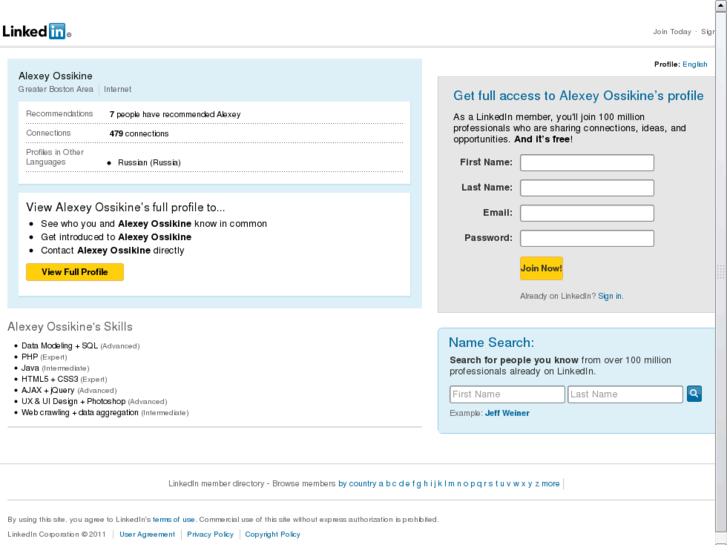Focus the Email input field
727x545 pixels.
pyautogui.click(x=587, y=213)
